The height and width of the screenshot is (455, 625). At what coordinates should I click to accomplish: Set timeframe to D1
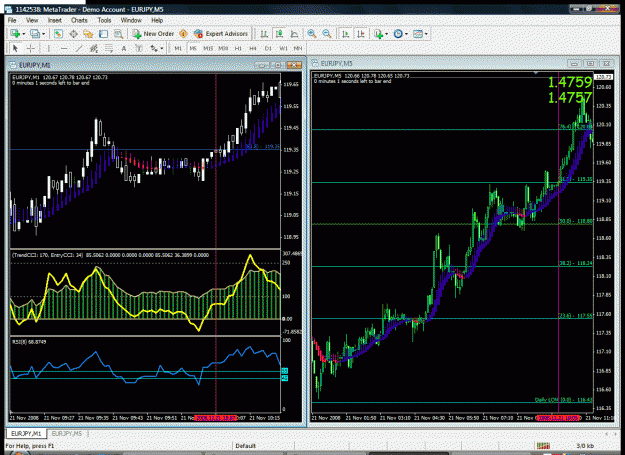point(268,48)
